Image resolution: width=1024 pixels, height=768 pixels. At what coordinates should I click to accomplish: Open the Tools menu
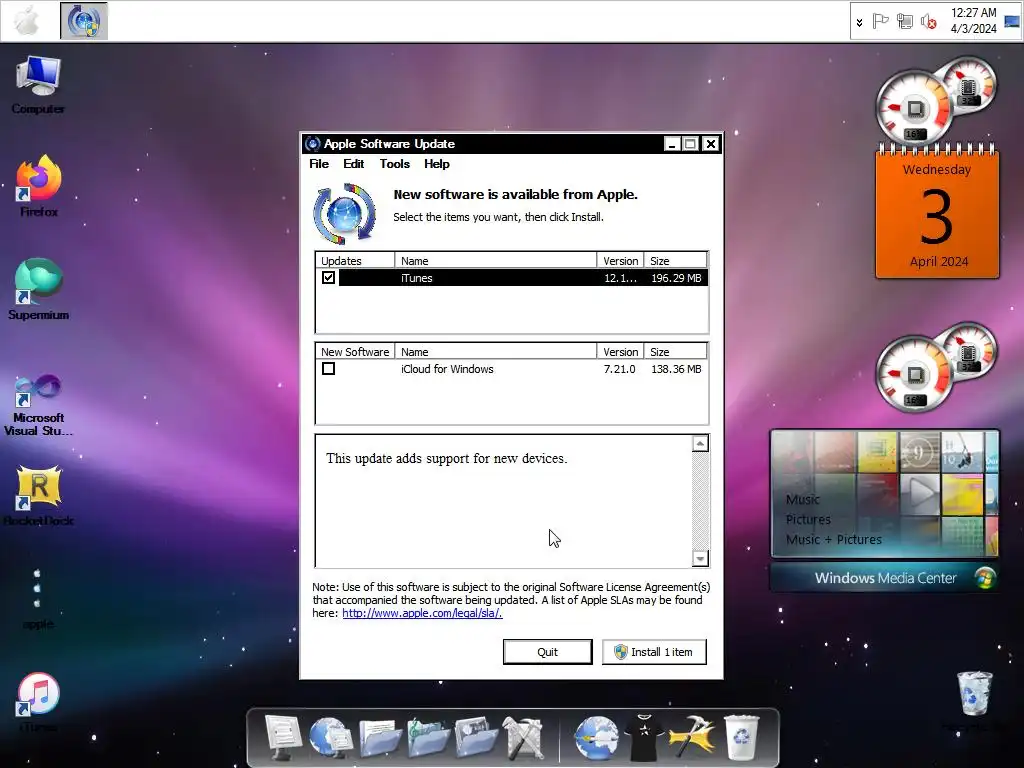click(x=394, y=164)
